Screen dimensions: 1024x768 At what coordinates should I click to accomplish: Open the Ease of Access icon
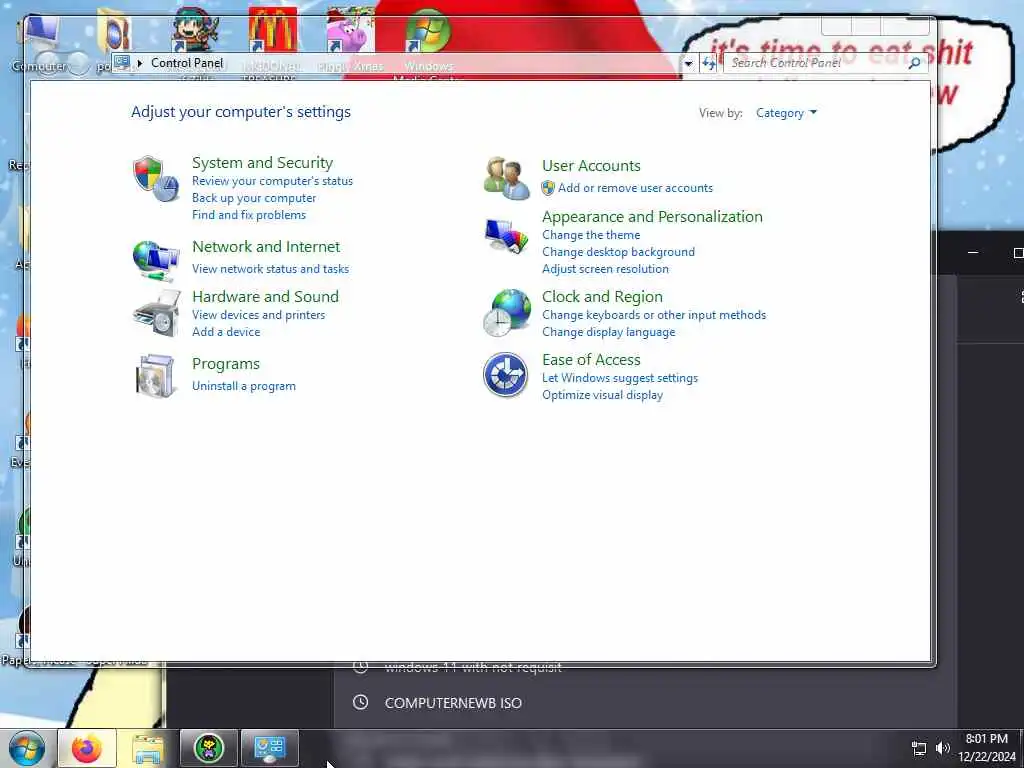point(505,375)
